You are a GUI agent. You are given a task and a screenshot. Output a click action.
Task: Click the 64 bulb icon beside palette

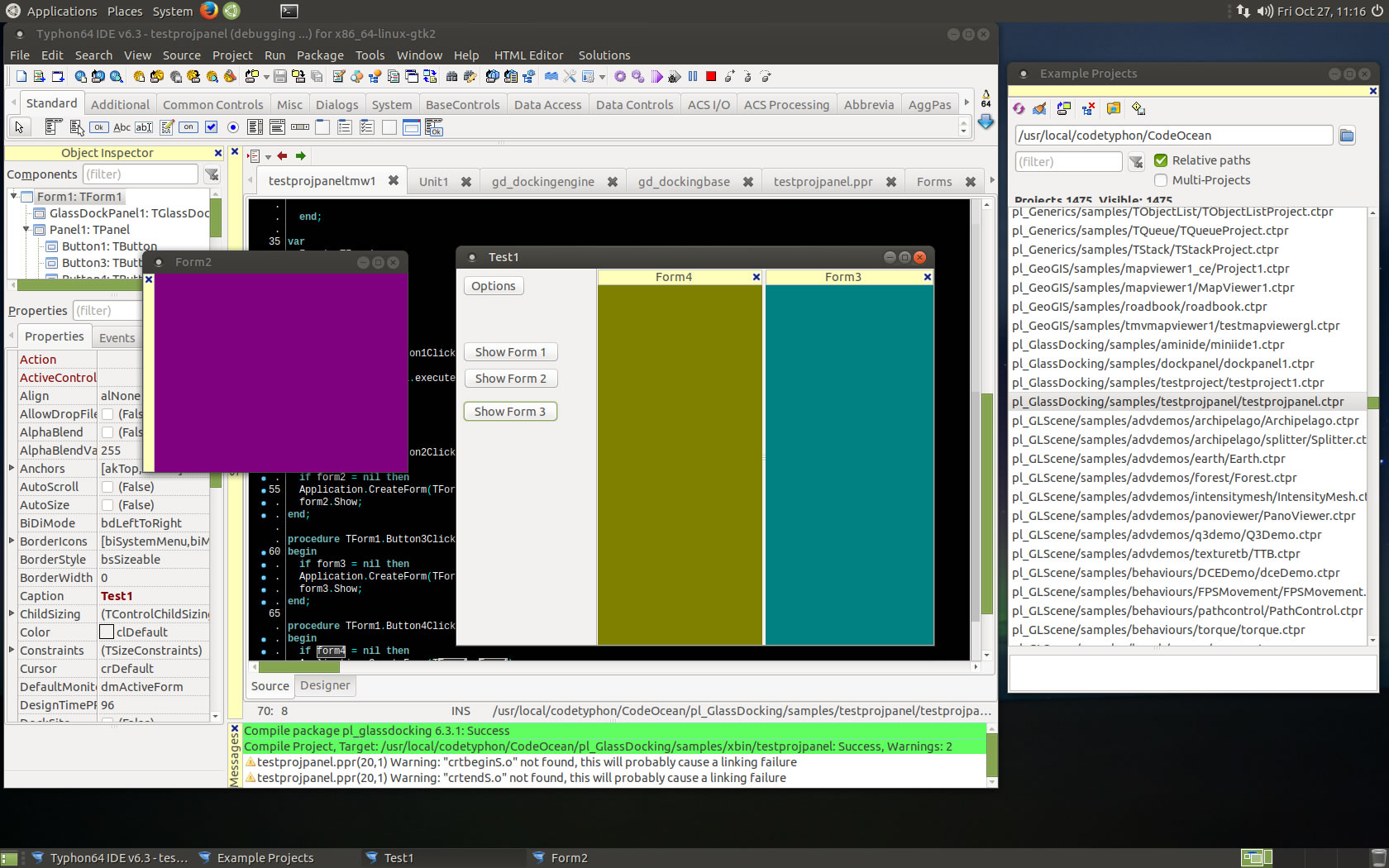point(986,98)
